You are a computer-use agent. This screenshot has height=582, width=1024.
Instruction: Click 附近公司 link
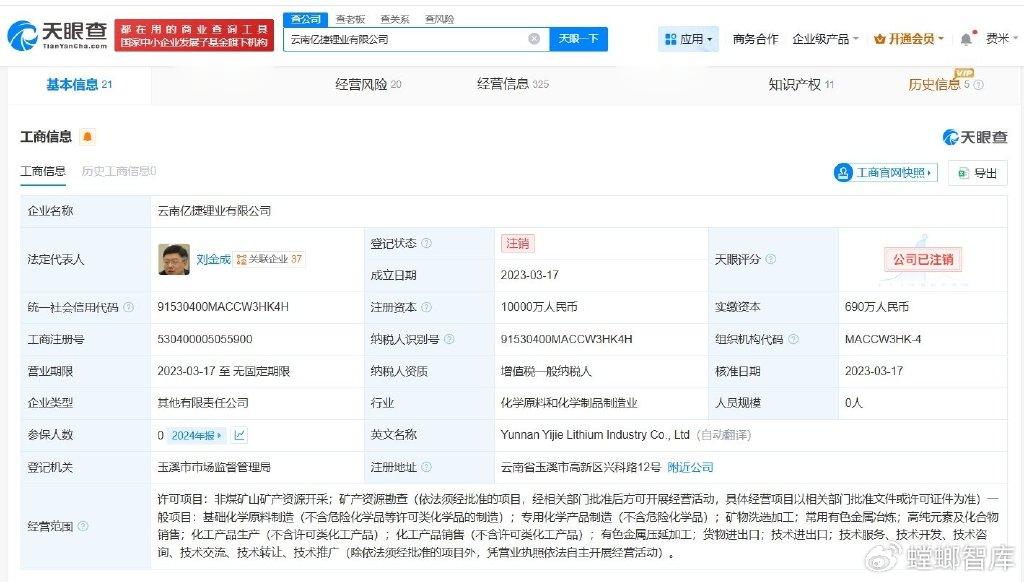click(x=690, y=467)
